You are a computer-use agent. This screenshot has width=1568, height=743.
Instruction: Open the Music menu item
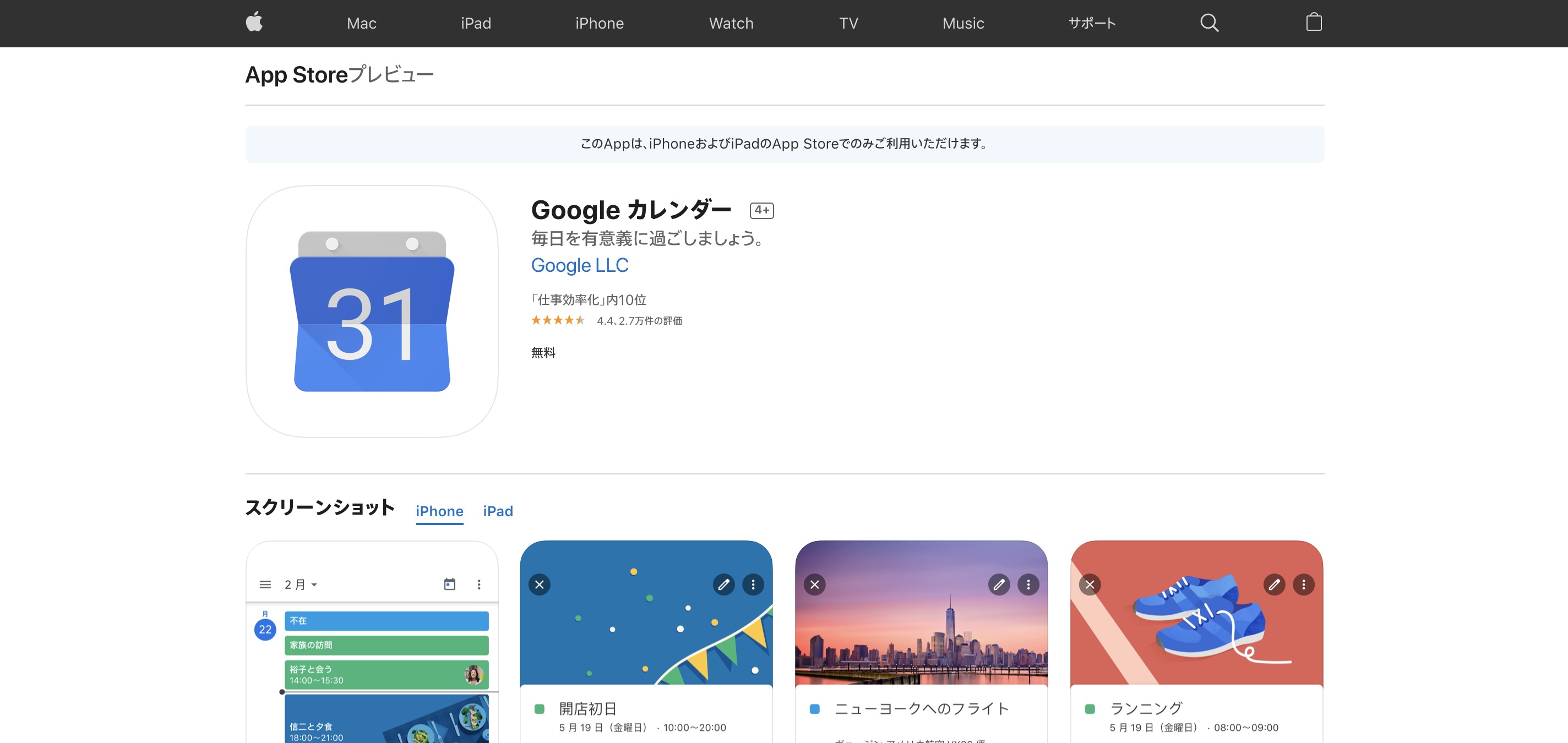coord(963,23)
